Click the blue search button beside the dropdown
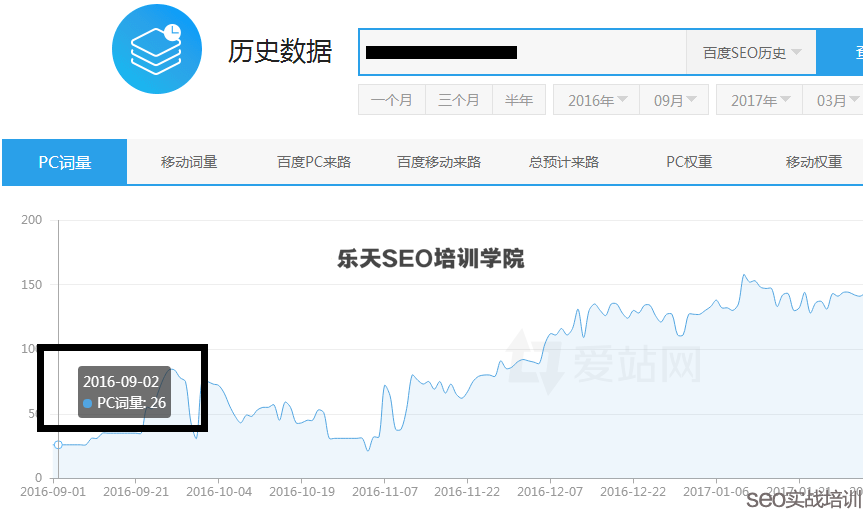The width and height of the screenshot is (863, 513). point(840,52)
